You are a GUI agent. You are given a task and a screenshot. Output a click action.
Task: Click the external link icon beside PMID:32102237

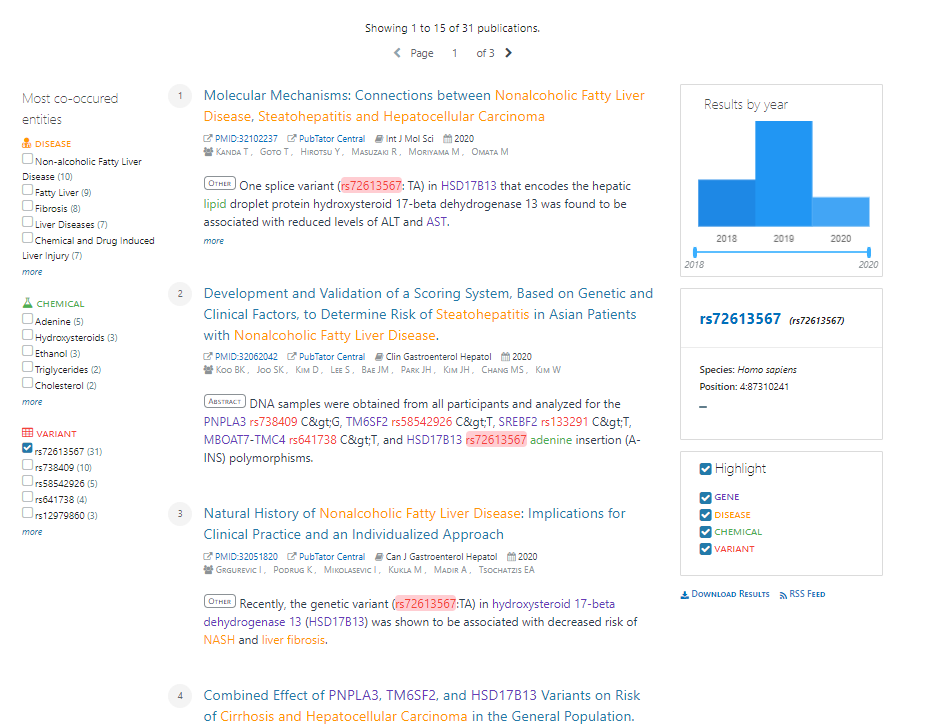[x=206, y=139]
